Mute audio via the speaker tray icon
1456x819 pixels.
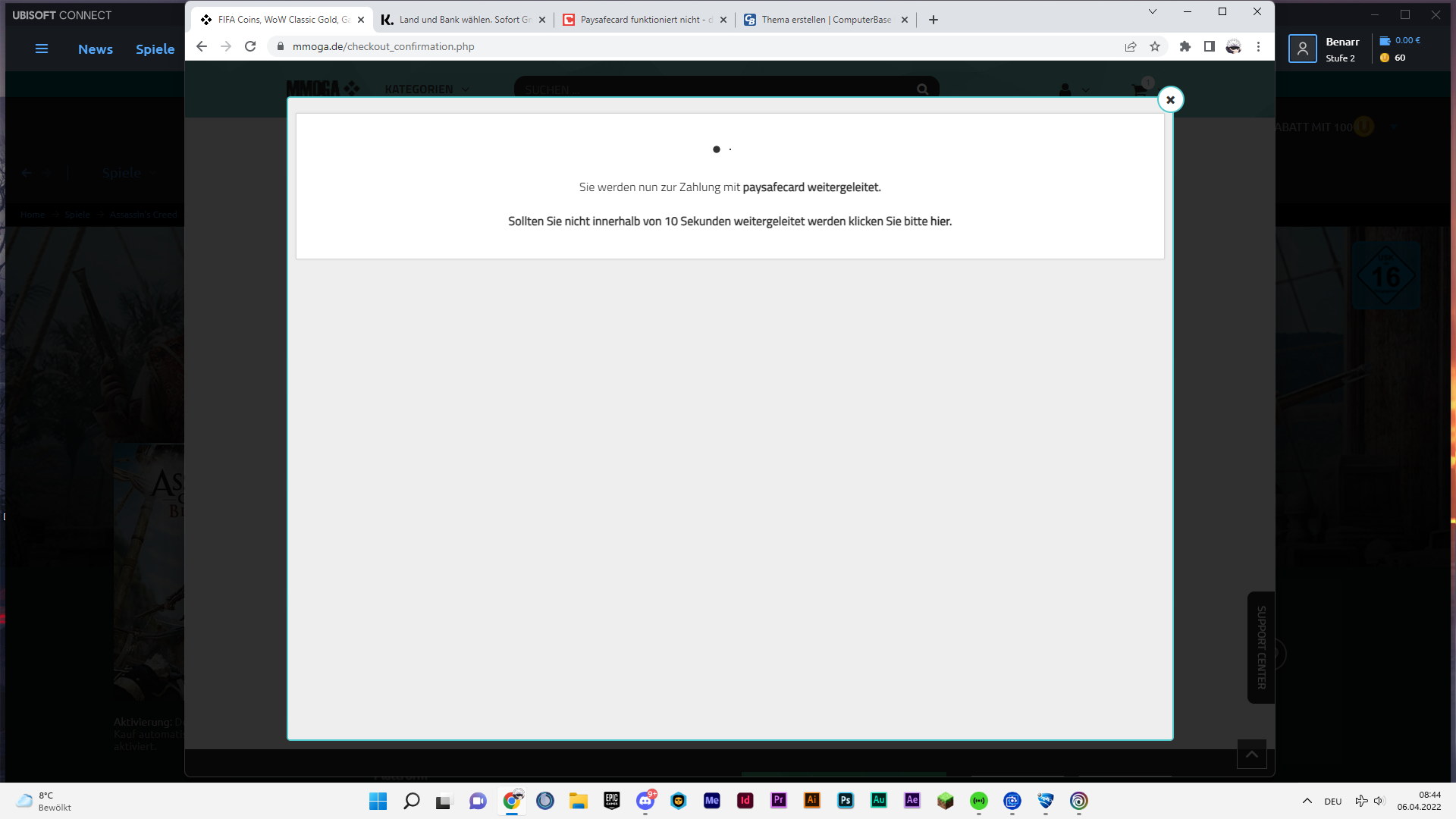[x=1377, y=801]
